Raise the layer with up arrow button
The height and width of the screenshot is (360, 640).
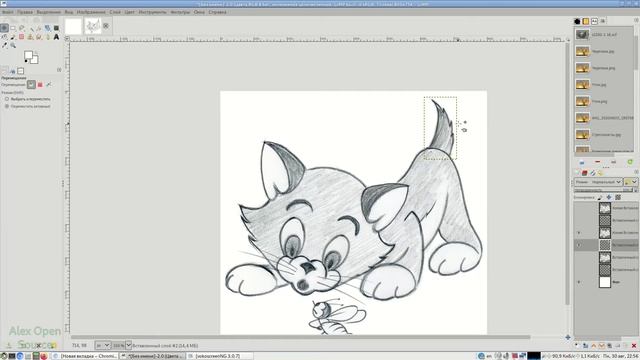[x=593, y=346]
